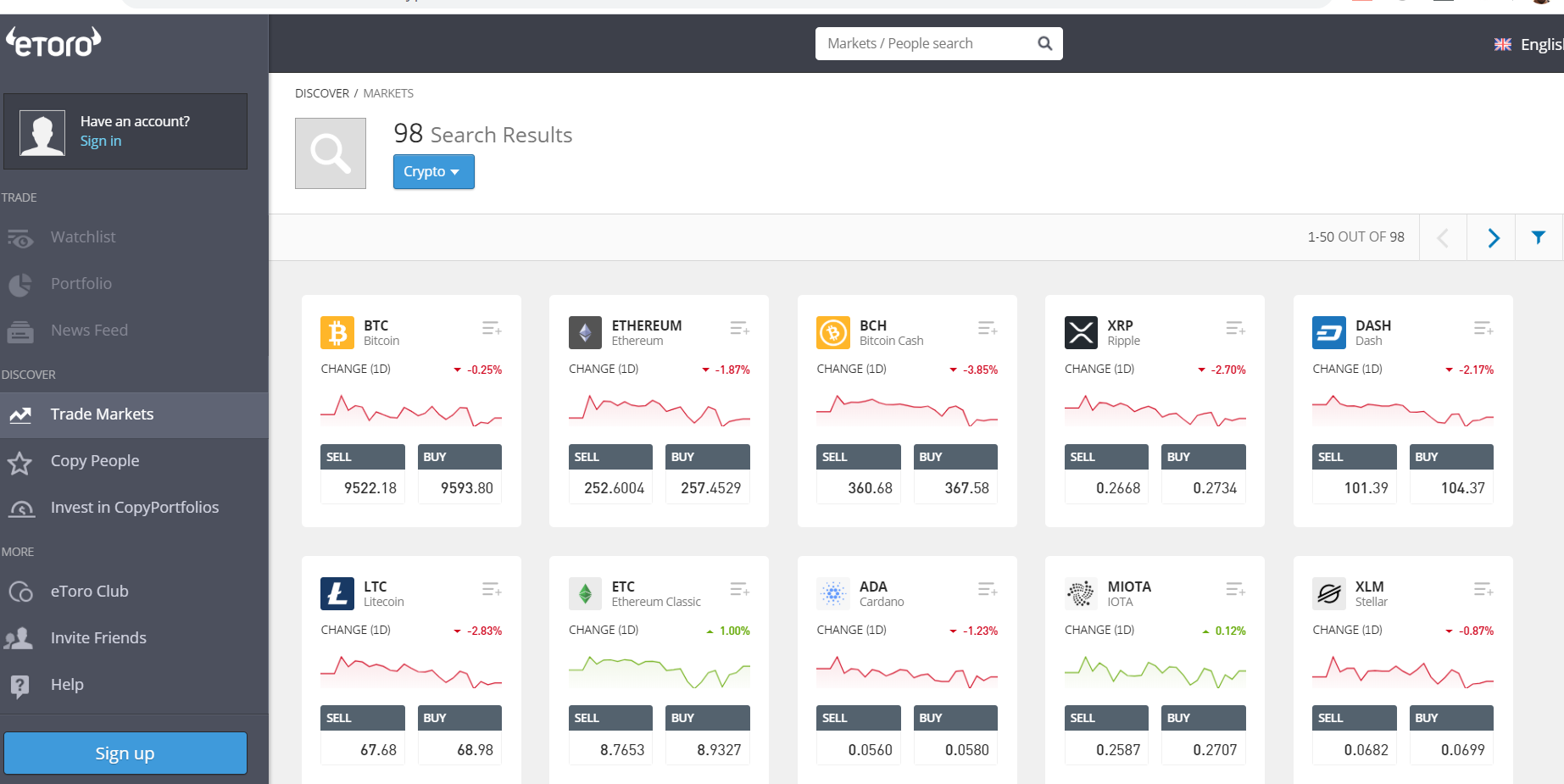Image resolution: width=1564 pixels, height=784 pixels.
Task: Click the magnifier icon in search box
Action: [1044, 43]
